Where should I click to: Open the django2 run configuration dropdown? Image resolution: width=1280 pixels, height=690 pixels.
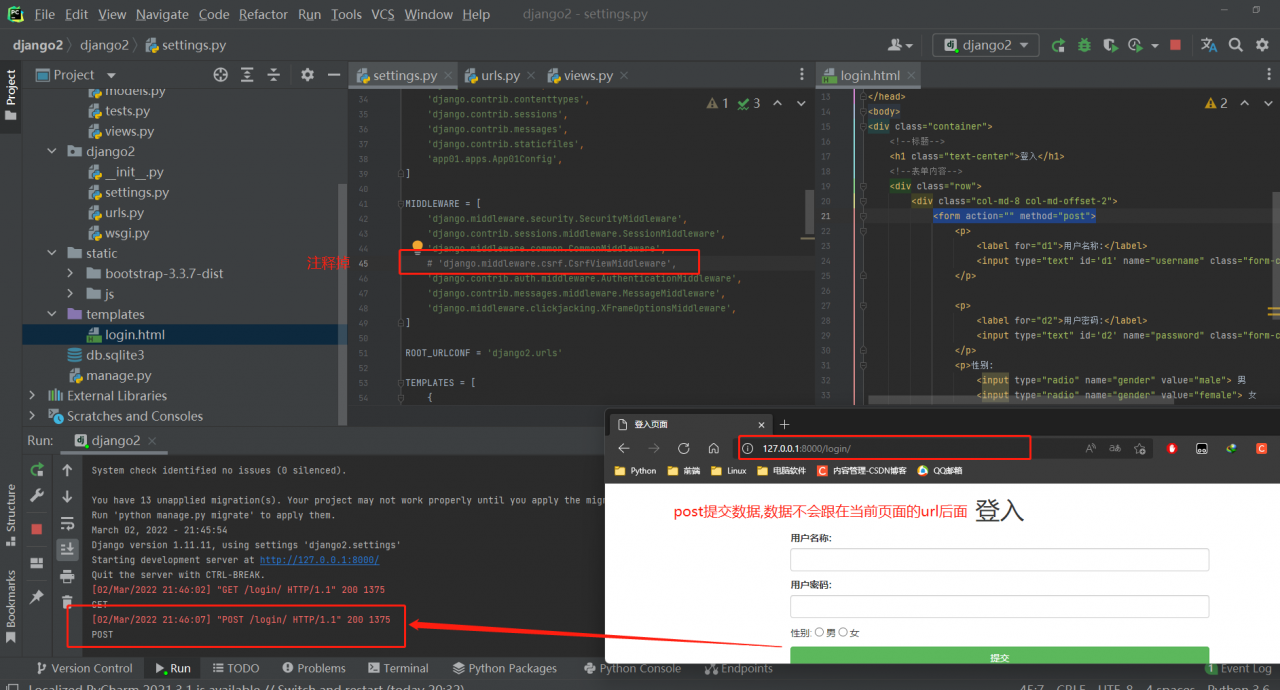click(x=987, y=45)
